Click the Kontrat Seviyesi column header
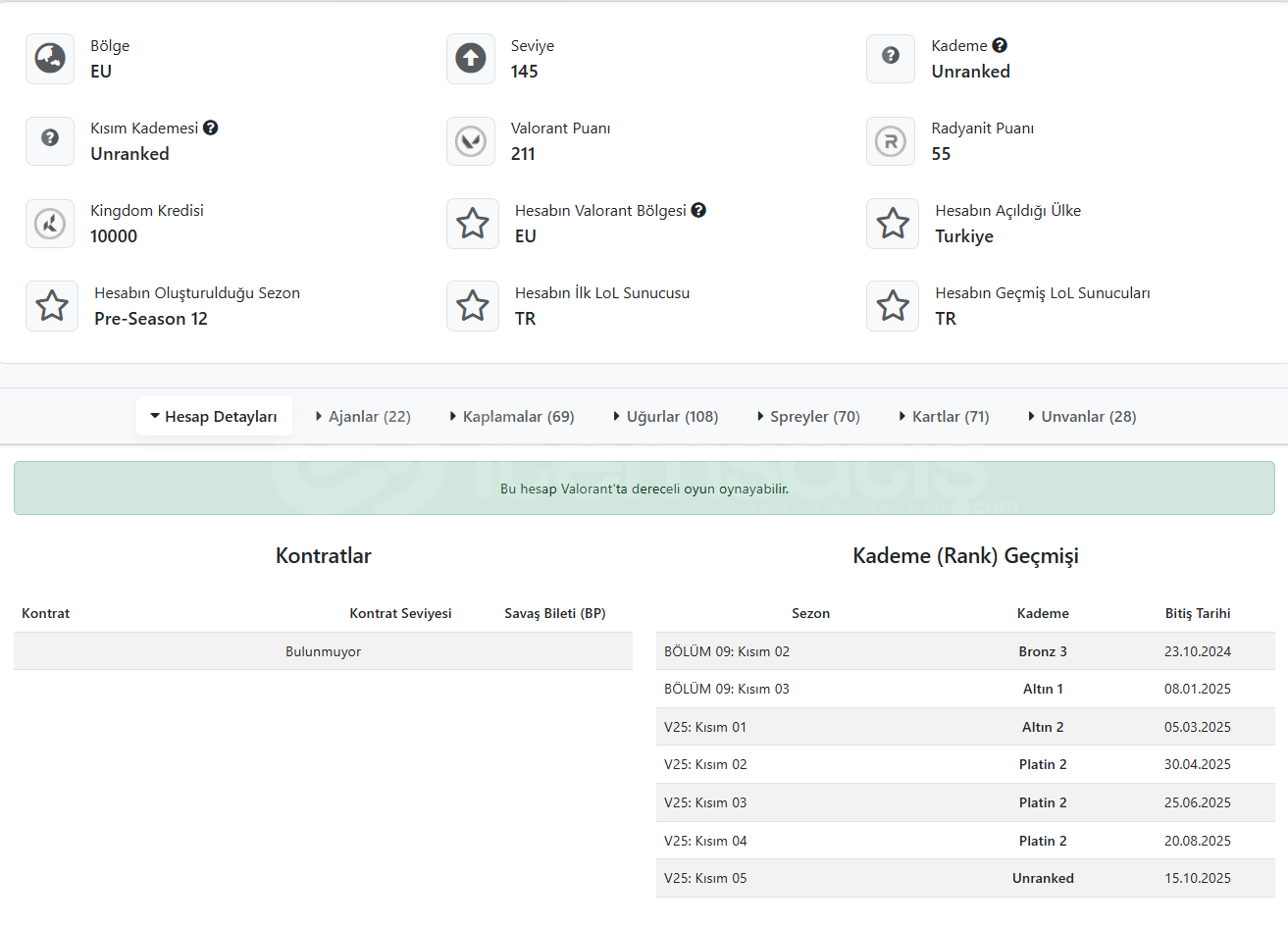 [400, 614]
